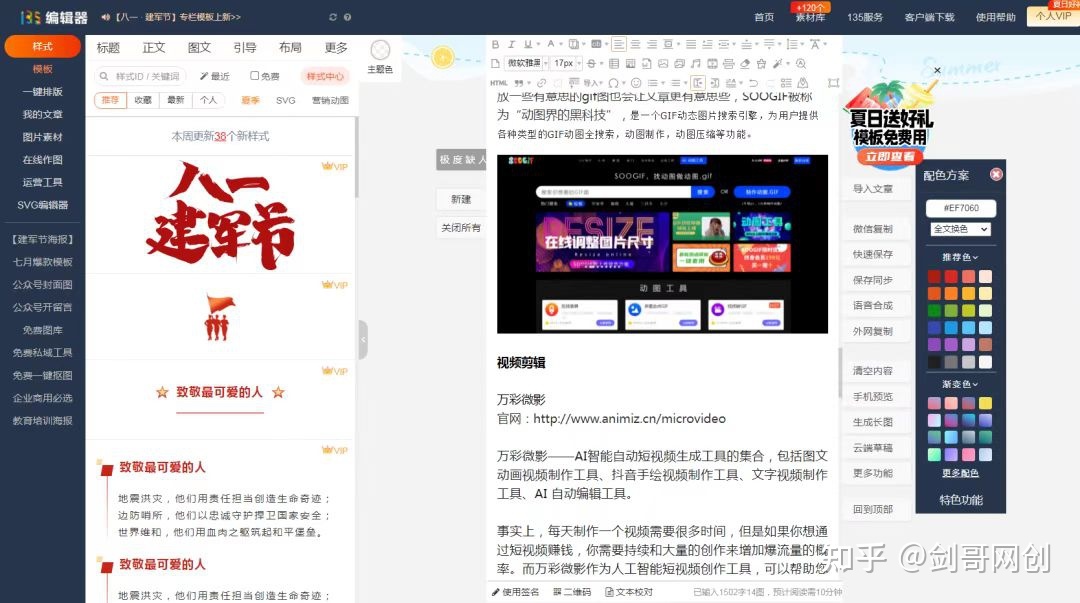Viewport: 1080px width, 603px height.
Task: Open the 图文 style tab
Action: coord(199,48)
